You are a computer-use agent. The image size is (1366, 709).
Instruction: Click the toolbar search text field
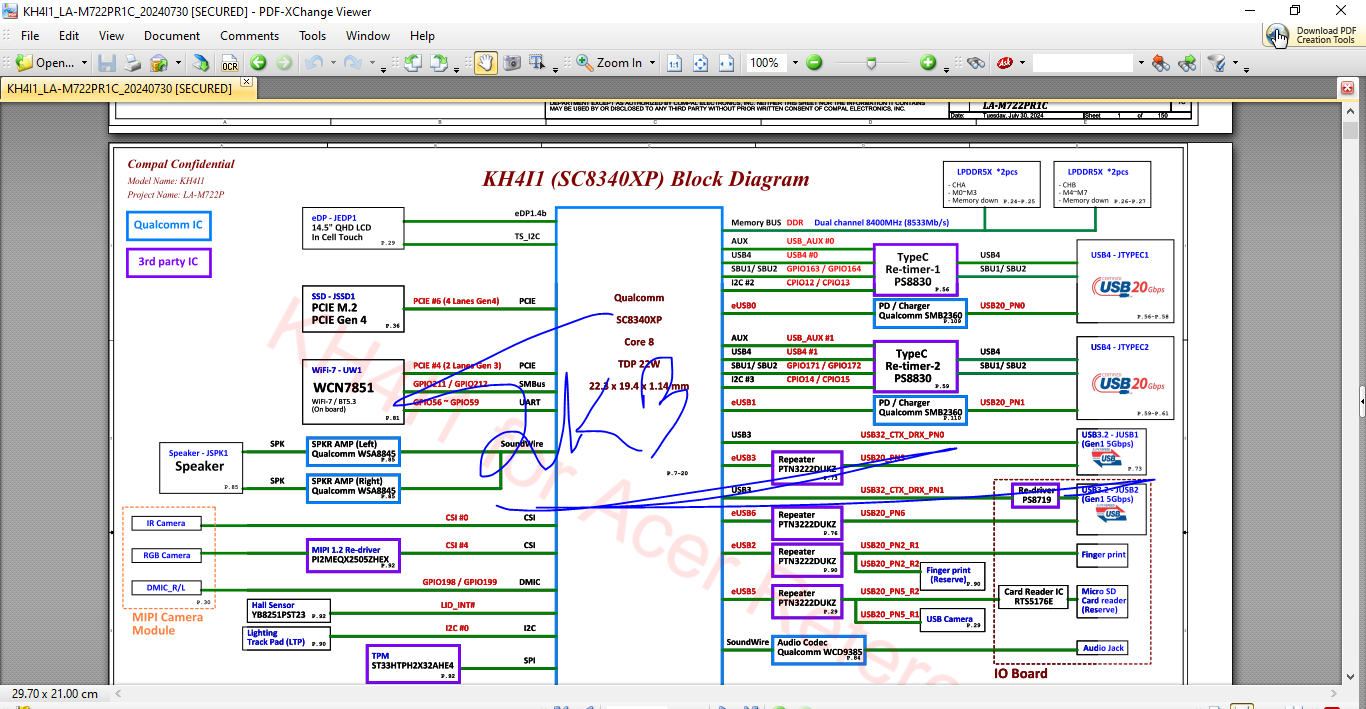[x=1084, y=62]
